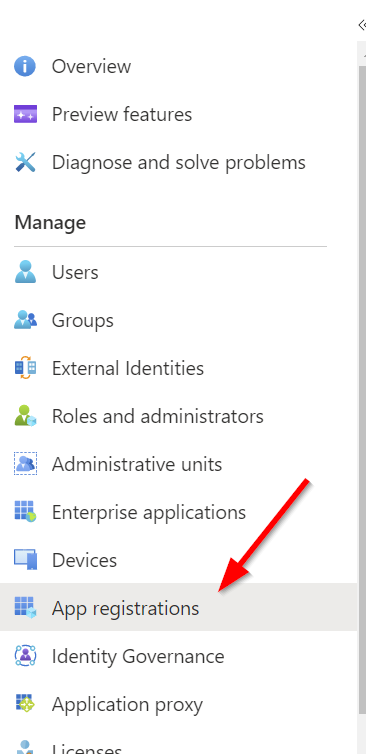Open the Preview features text link
Viewport: 366px width, 754px height.
point(122,114)
